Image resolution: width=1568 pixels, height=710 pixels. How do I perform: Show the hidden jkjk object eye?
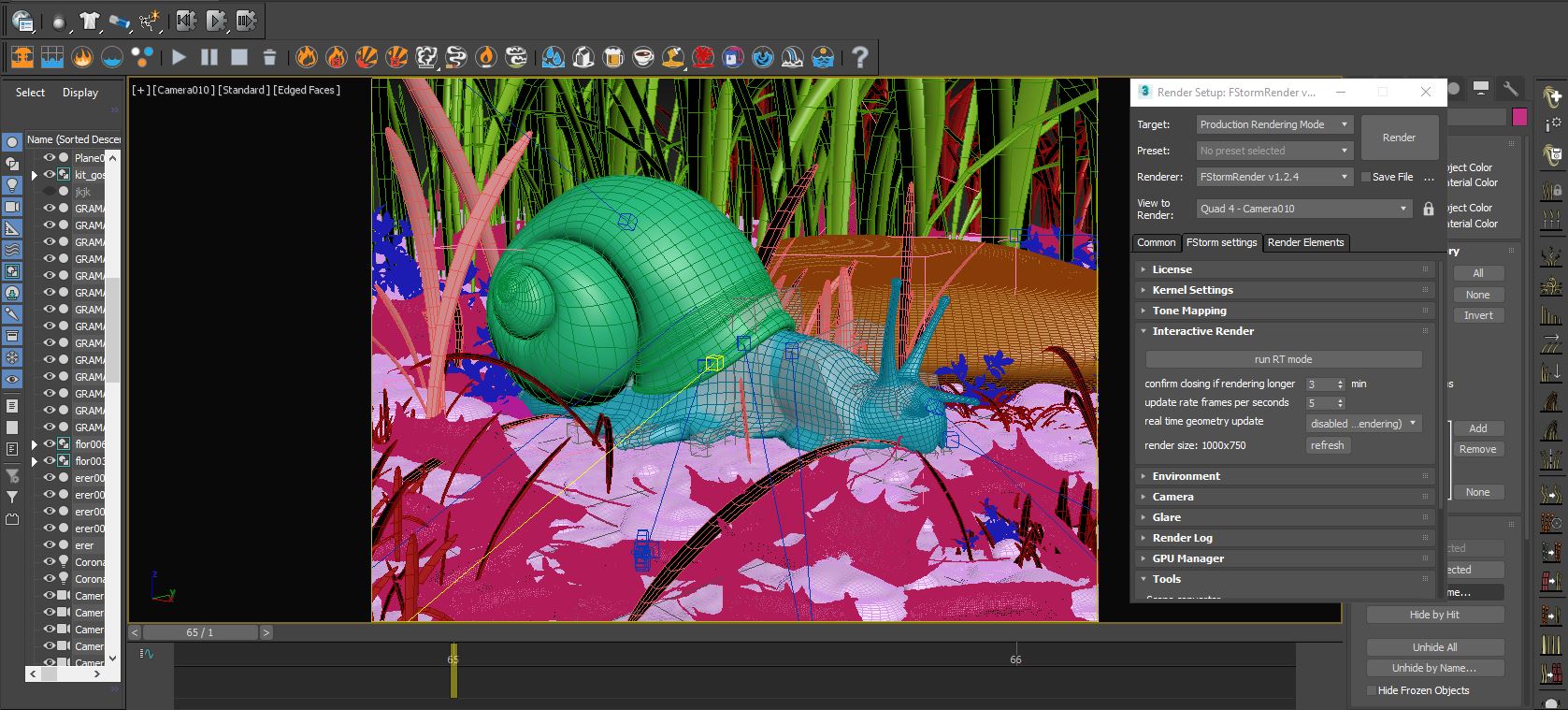(x=50, y=192)
